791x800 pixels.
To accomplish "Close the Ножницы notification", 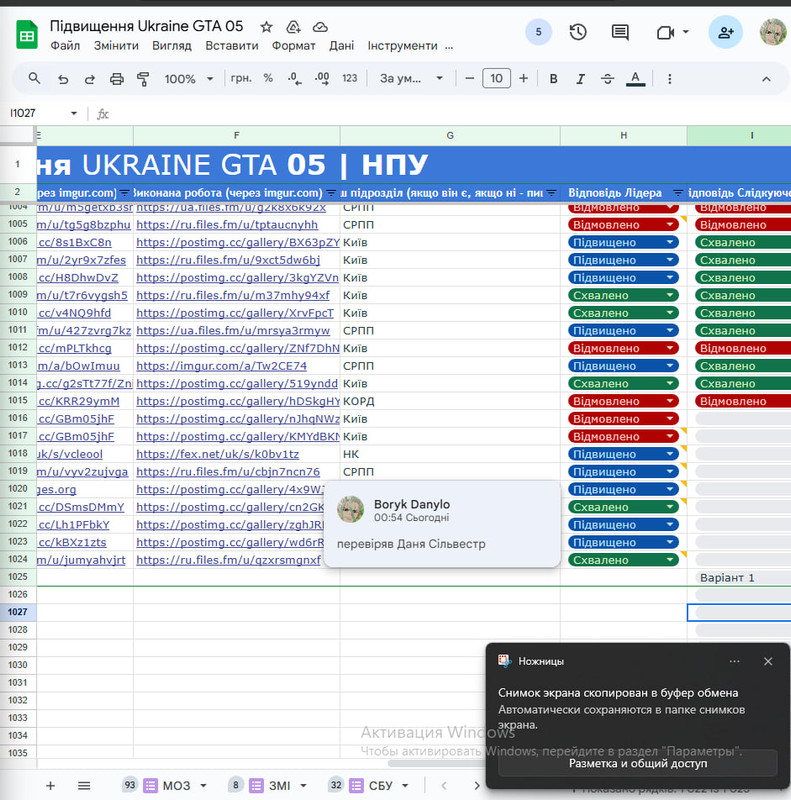I will tap(768, 661).
